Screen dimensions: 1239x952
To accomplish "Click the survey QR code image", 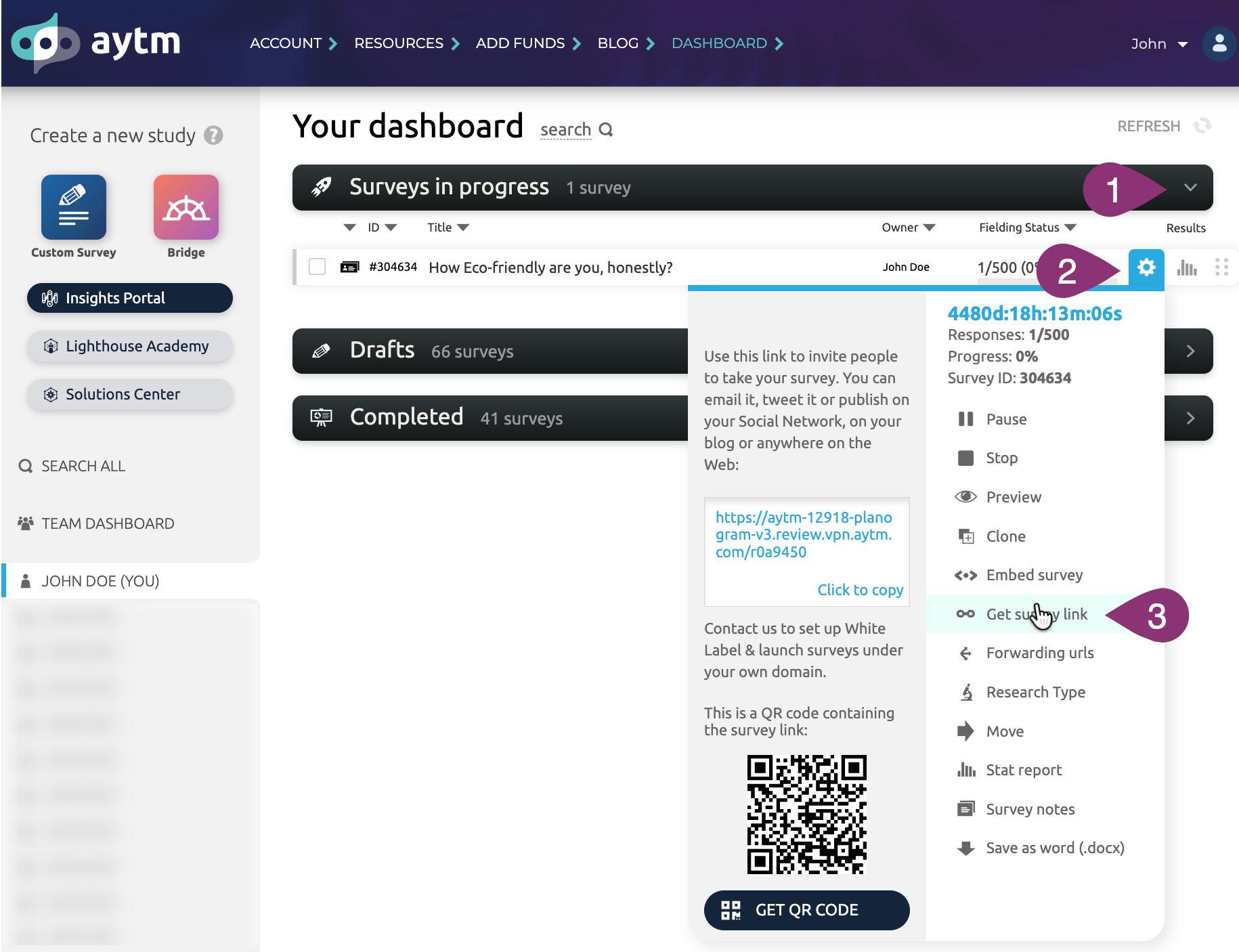I will 807,815.
